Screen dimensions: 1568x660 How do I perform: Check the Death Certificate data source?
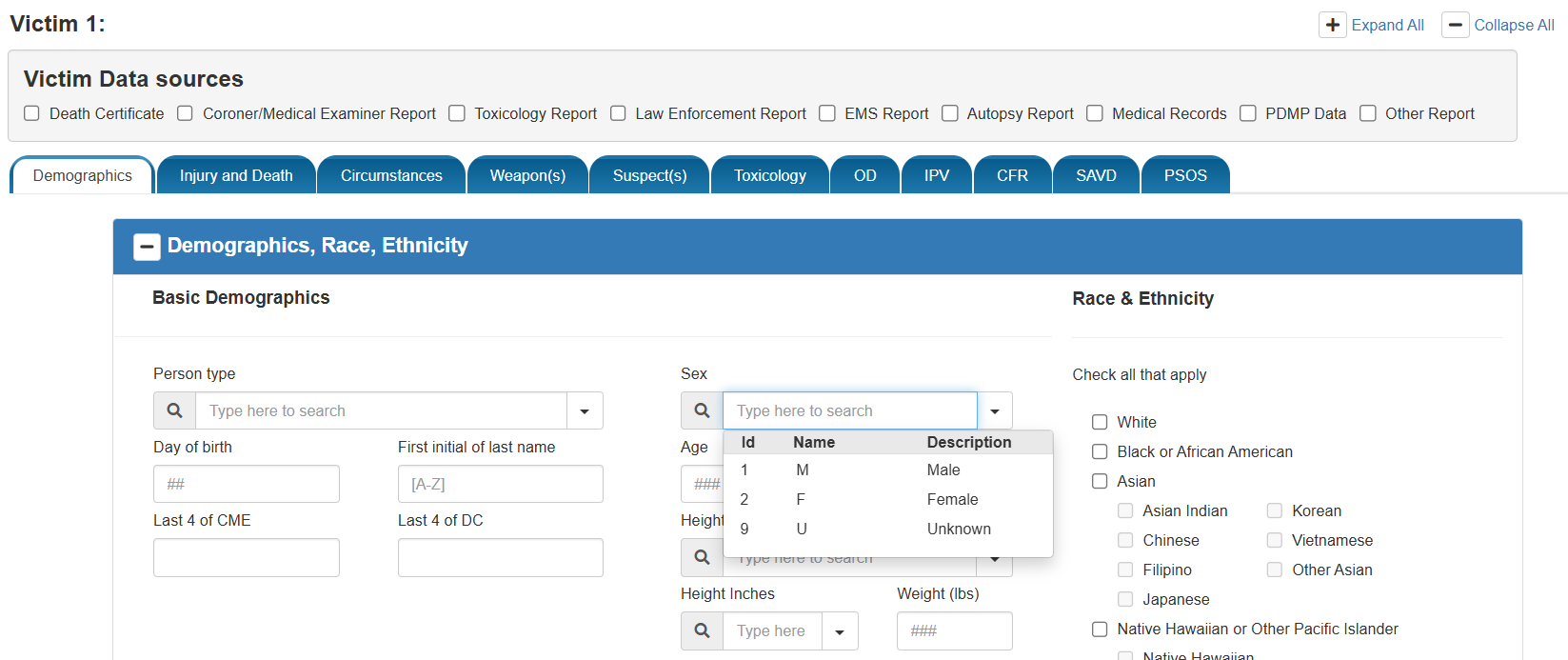(x=32, y=113)
